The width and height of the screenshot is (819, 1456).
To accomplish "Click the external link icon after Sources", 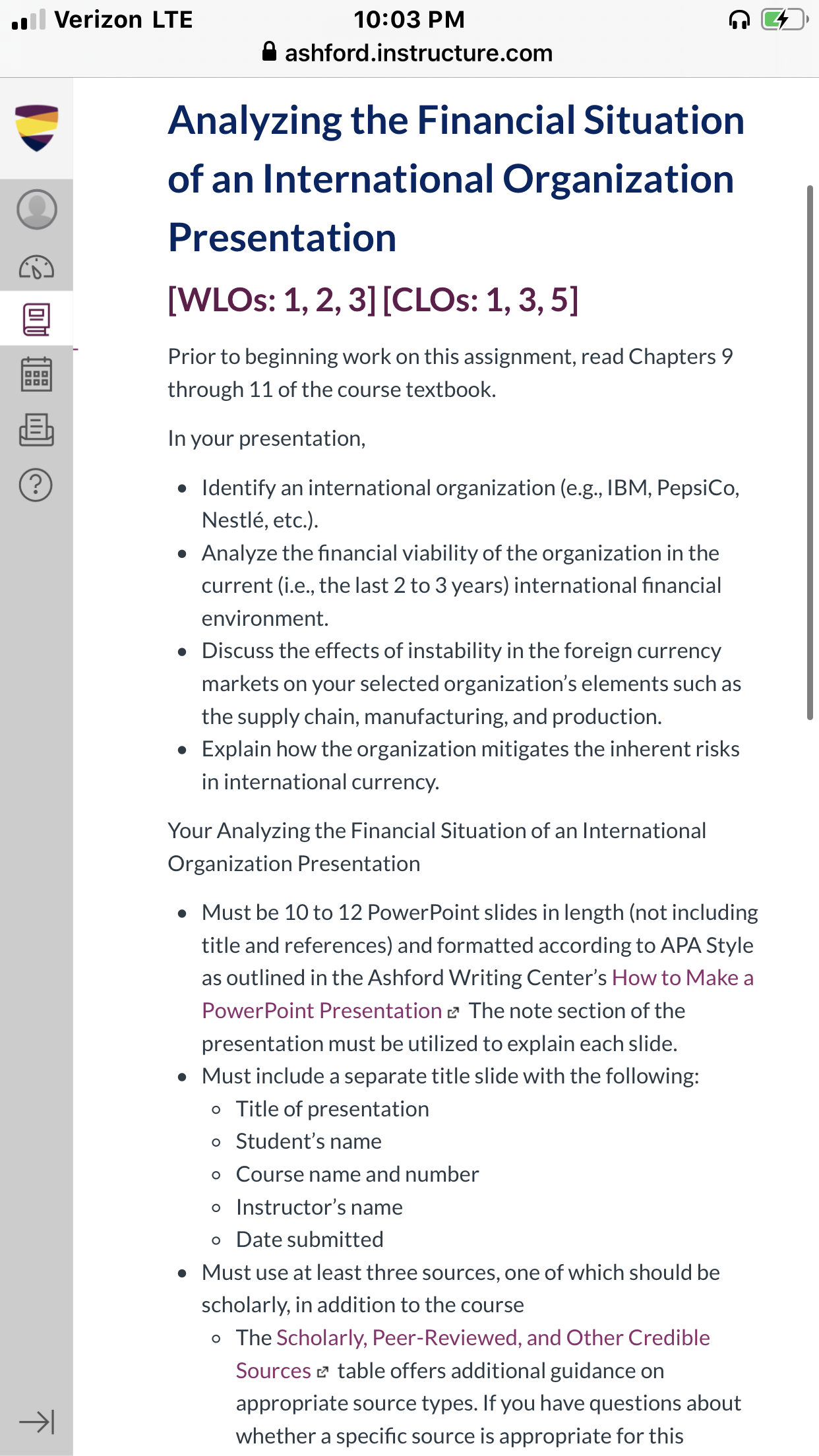I will coord(322,1372).
